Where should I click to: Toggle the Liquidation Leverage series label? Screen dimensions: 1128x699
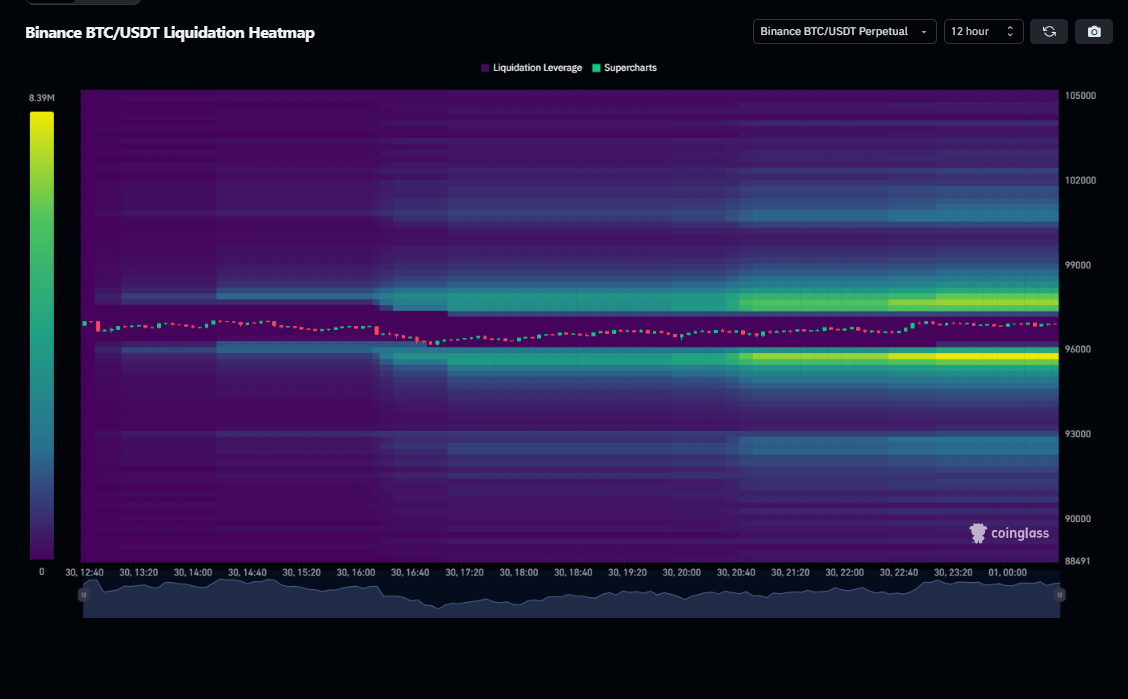(537, 68)
